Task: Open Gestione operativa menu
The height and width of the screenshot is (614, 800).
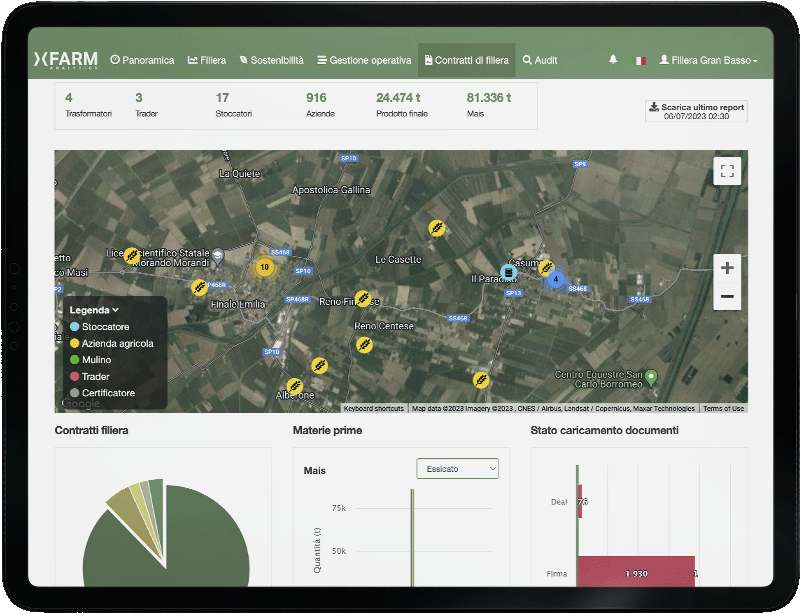Action: [x=364, y=61]
